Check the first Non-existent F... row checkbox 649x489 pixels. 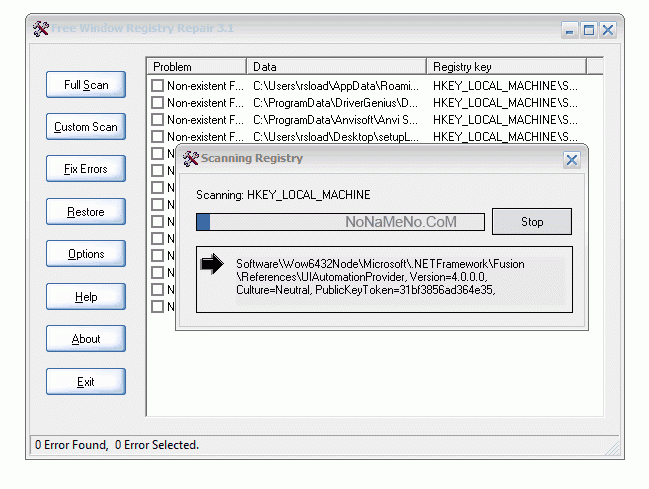click(x=157, y=86)
